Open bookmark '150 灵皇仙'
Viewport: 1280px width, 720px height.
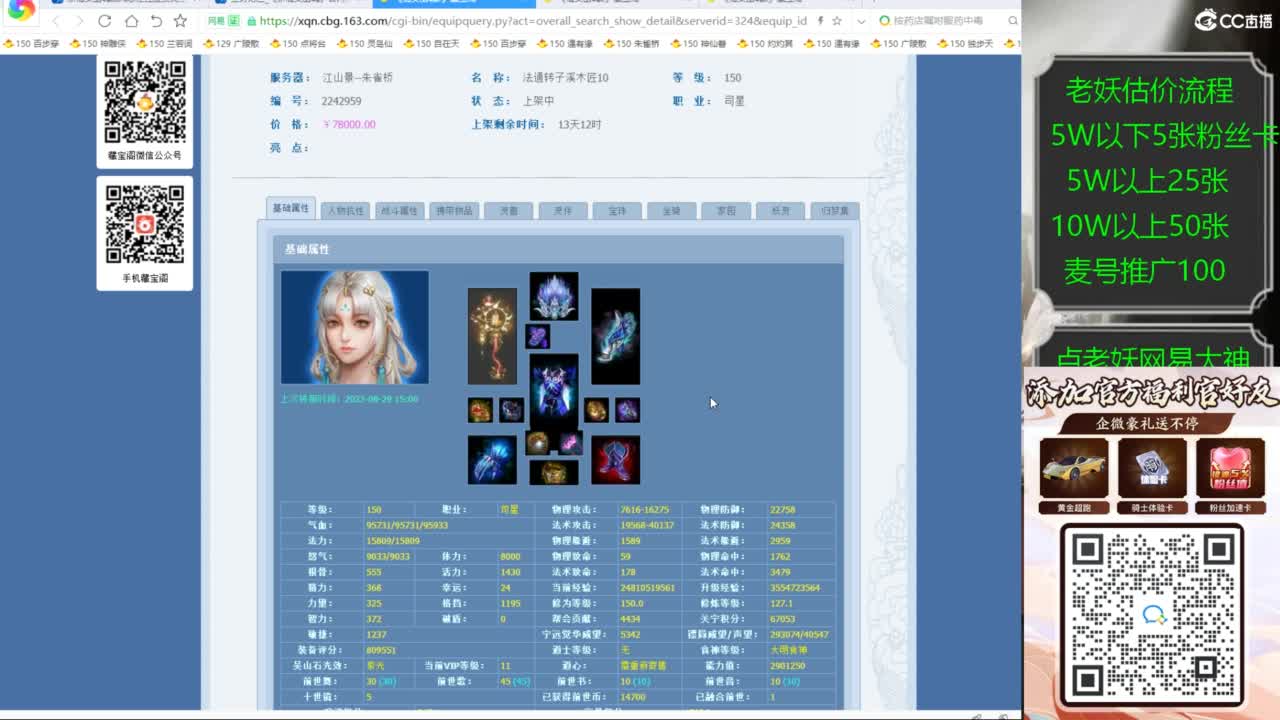coord(364,44)
